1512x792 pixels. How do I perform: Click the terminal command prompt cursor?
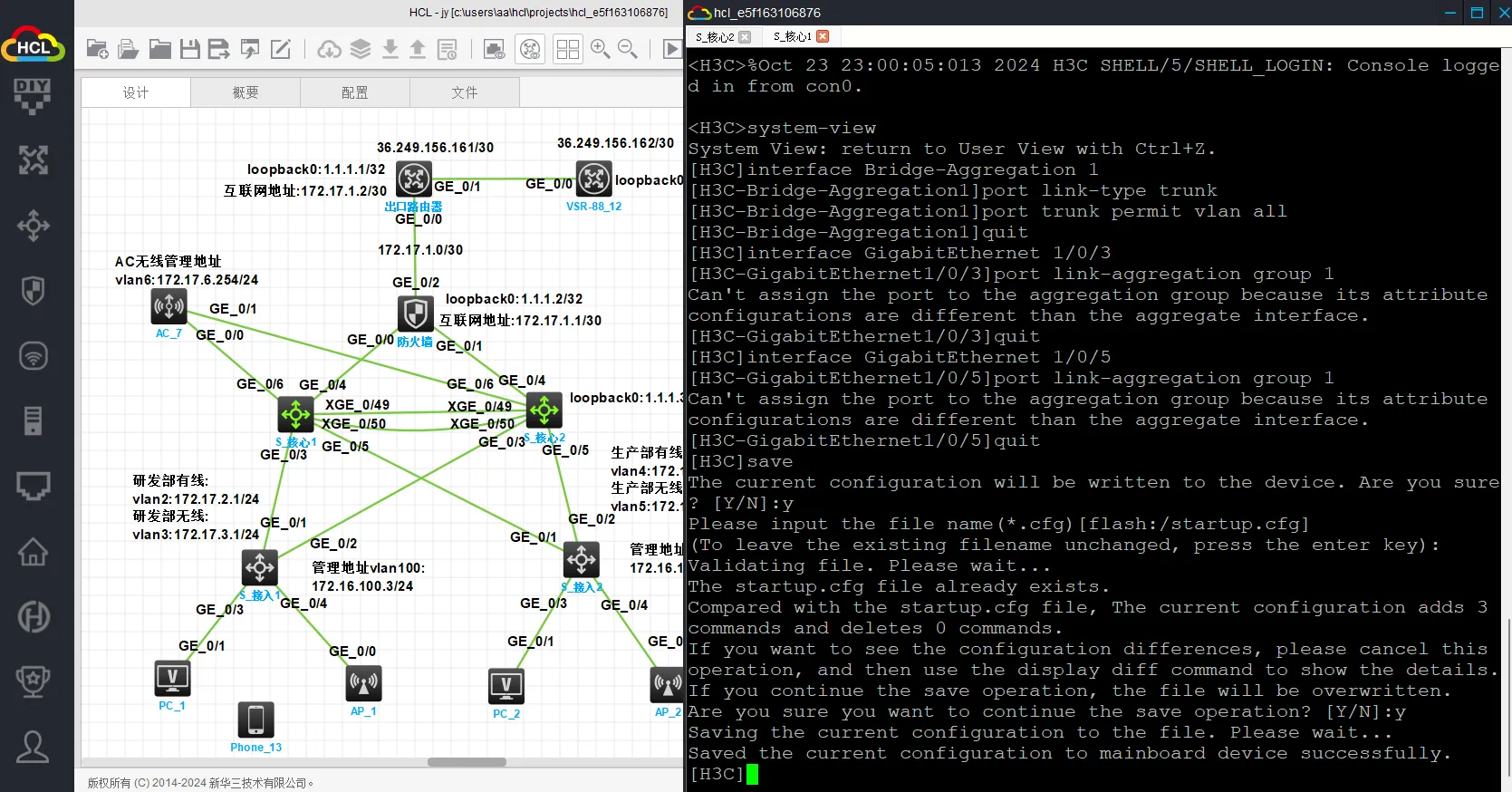click(x=752, y=774)
